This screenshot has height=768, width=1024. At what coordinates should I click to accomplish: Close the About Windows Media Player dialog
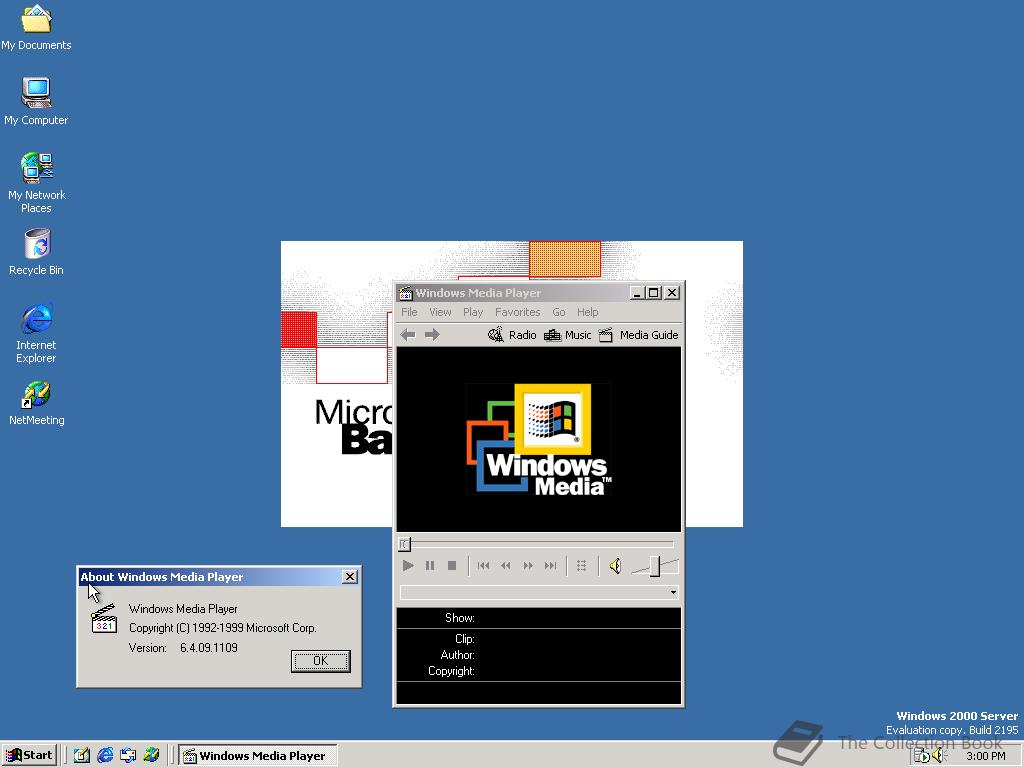coord(350,577)
